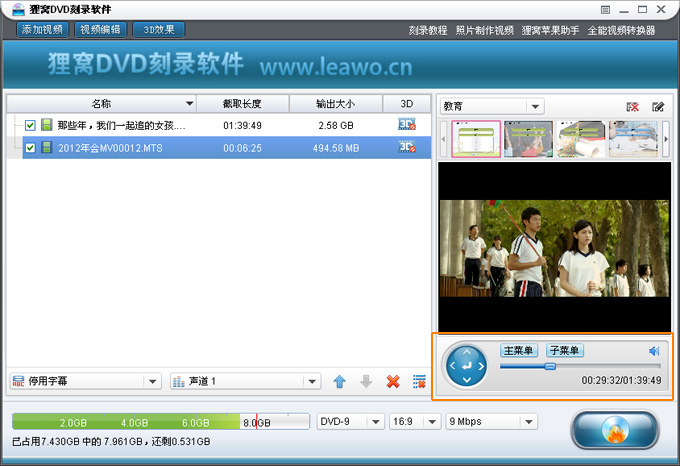
Task: Click the 子菜单 submenu button
Action: (x=565, y=350)
